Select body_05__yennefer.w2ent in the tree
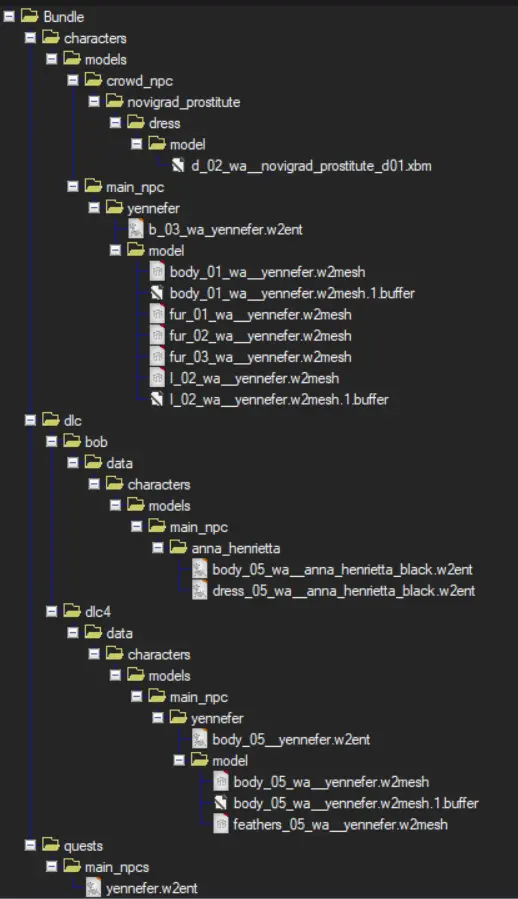 pos(291,740)
